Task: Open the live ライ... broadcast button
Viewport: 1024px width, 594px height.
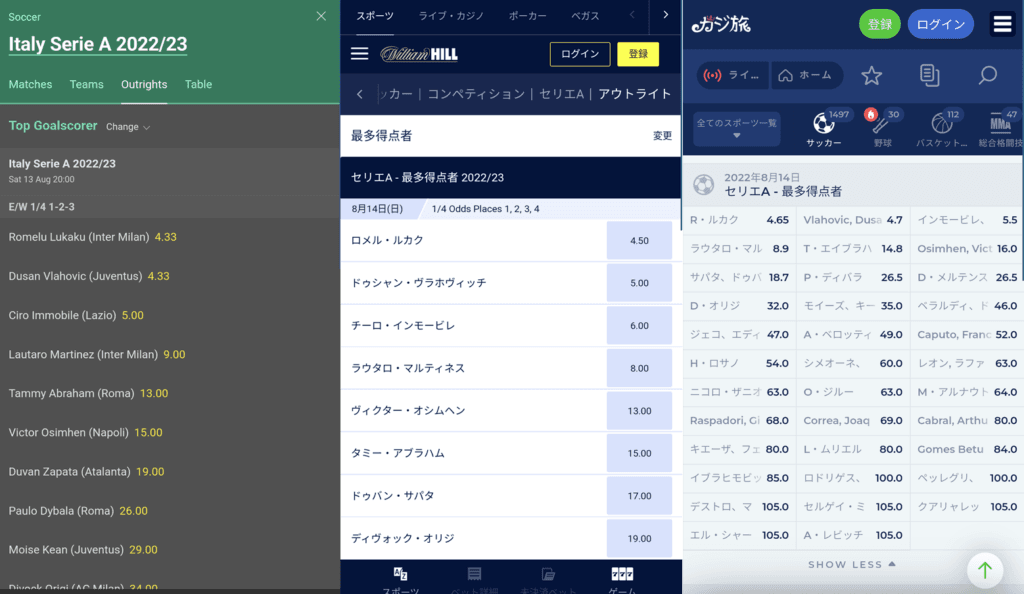Action: [x=733, y=75]
